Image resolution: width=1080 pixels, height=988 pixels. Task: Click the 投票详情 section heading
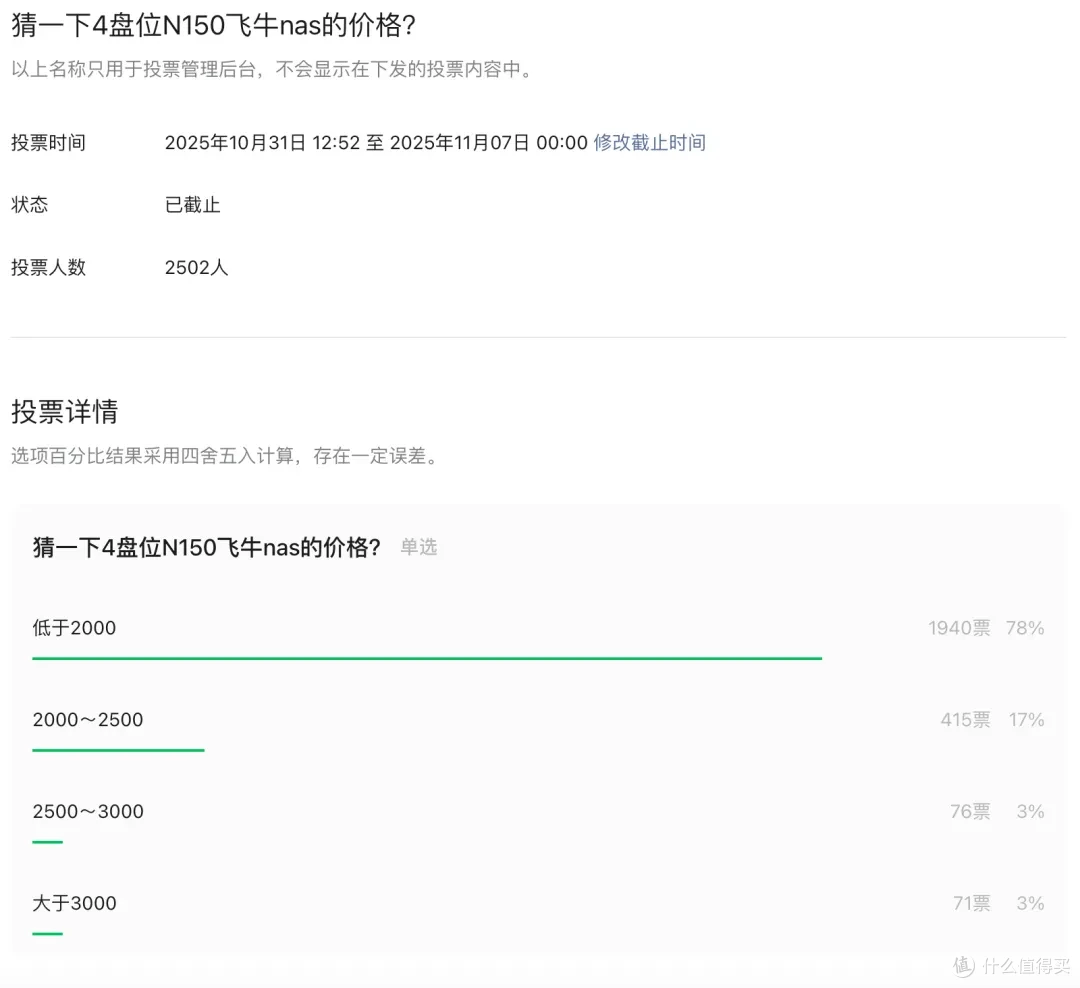(65, 411)
